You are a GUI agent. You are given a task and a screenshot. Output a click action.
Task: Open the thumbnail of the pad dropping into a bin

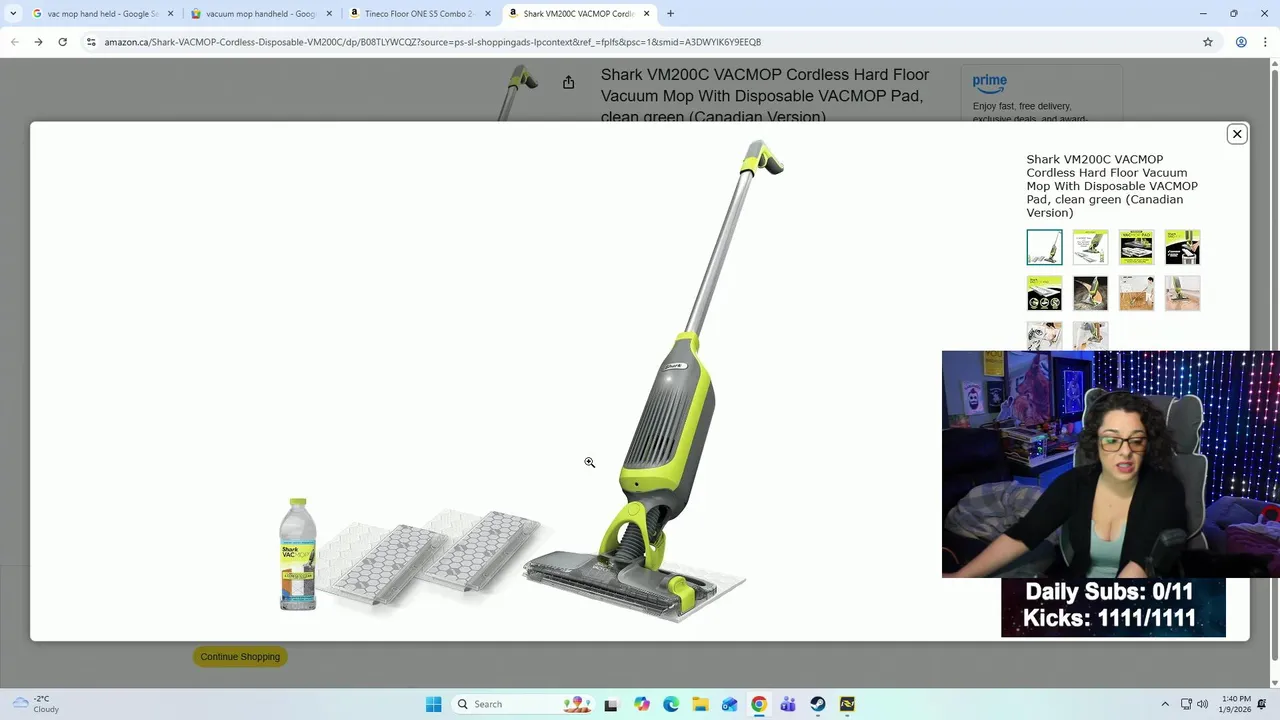pyautogui.click(x=1182, y=247)
